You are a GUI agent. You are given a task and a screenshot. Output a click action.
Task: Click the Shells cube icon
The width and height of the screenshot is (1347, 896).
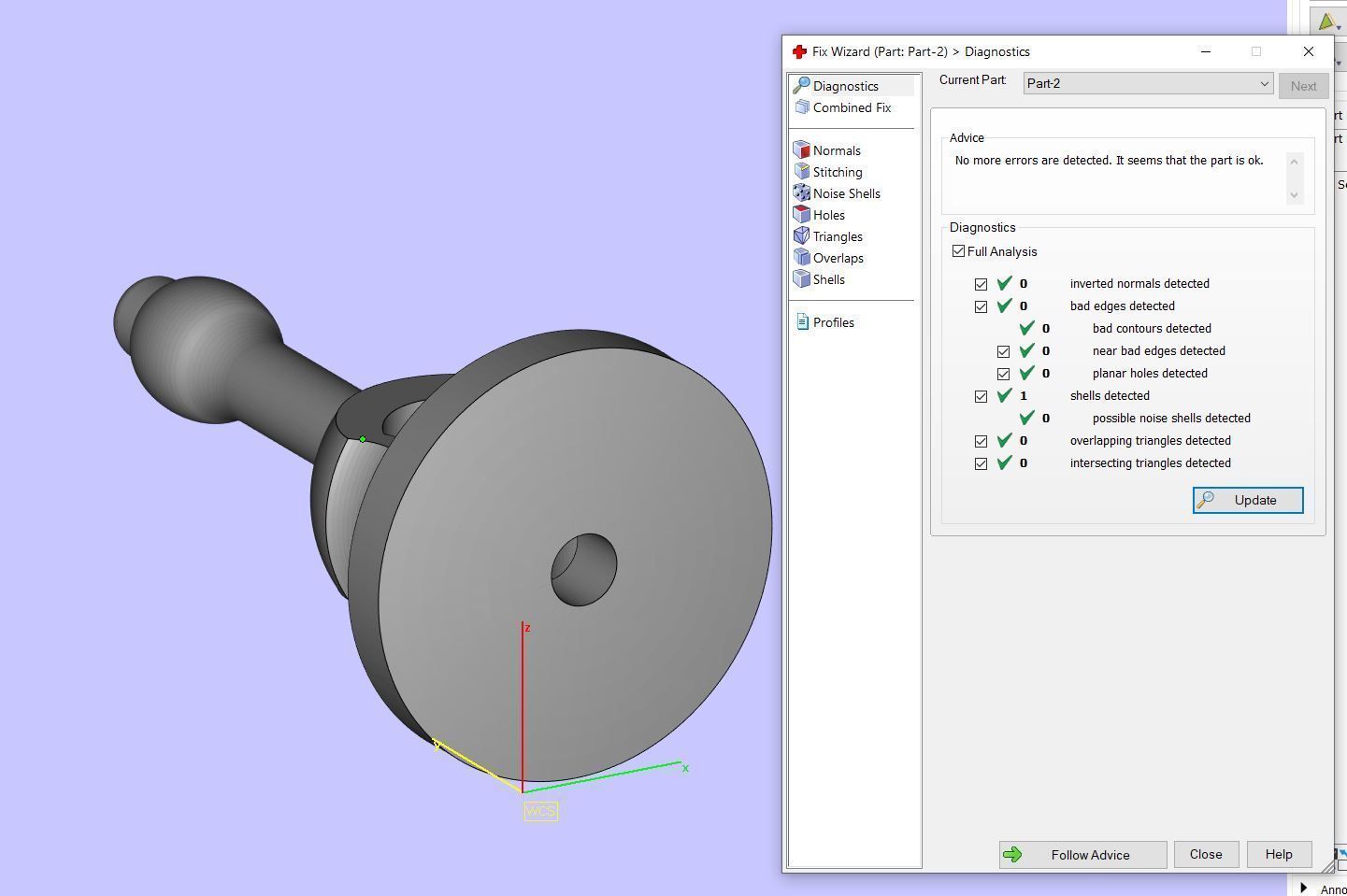pyautogui.click(x=801, y=279)
